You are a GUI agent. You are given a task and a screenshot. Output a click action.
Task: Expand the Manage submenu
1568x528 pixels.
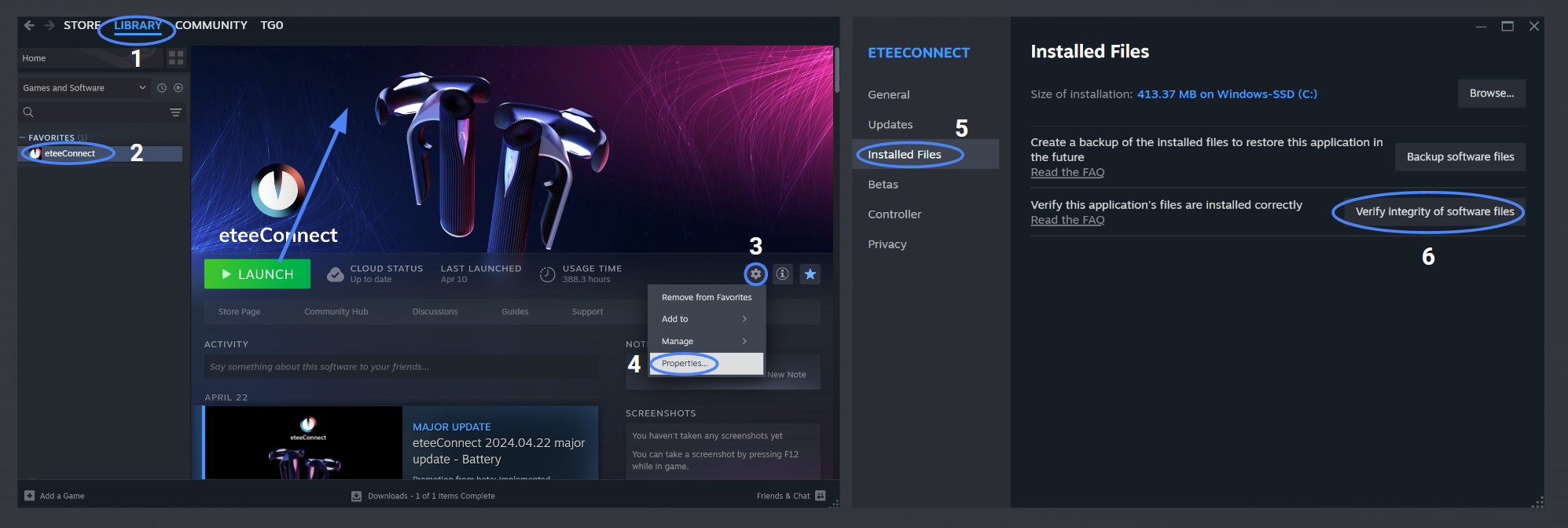coord(707,341)
